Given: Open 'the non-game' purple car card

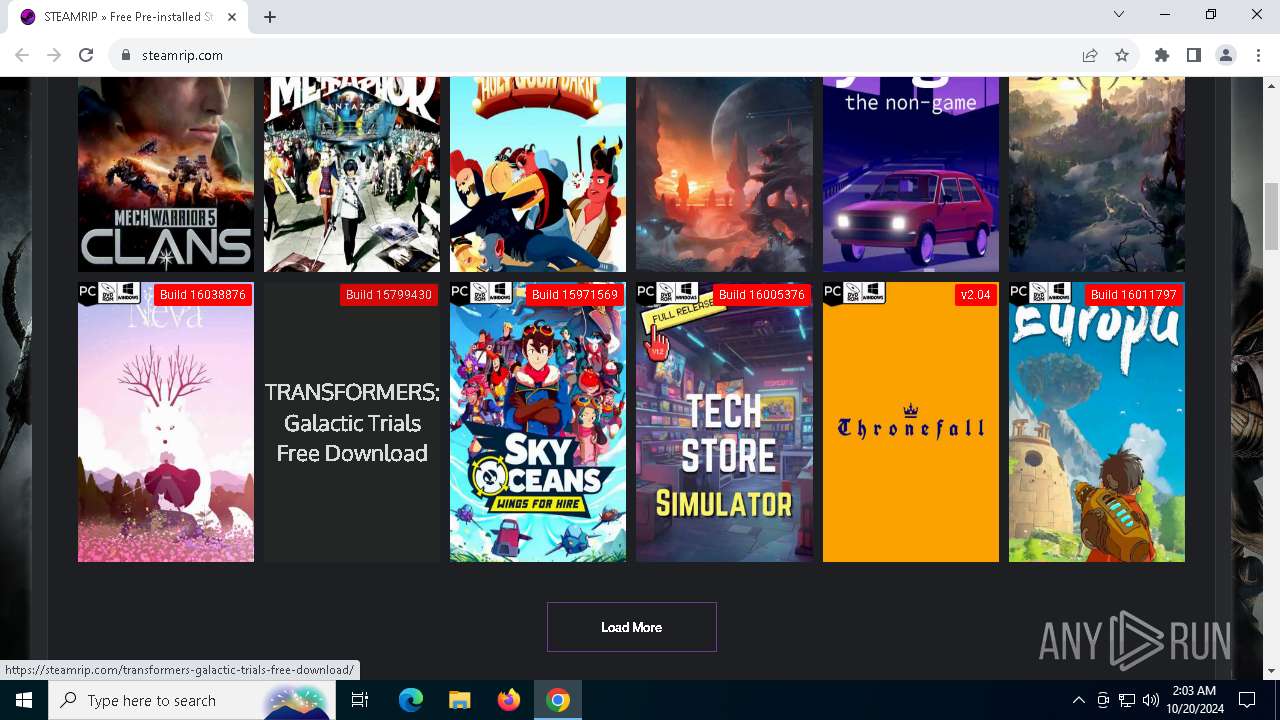Looking at the screenshot, I should (x=911, y=174).
